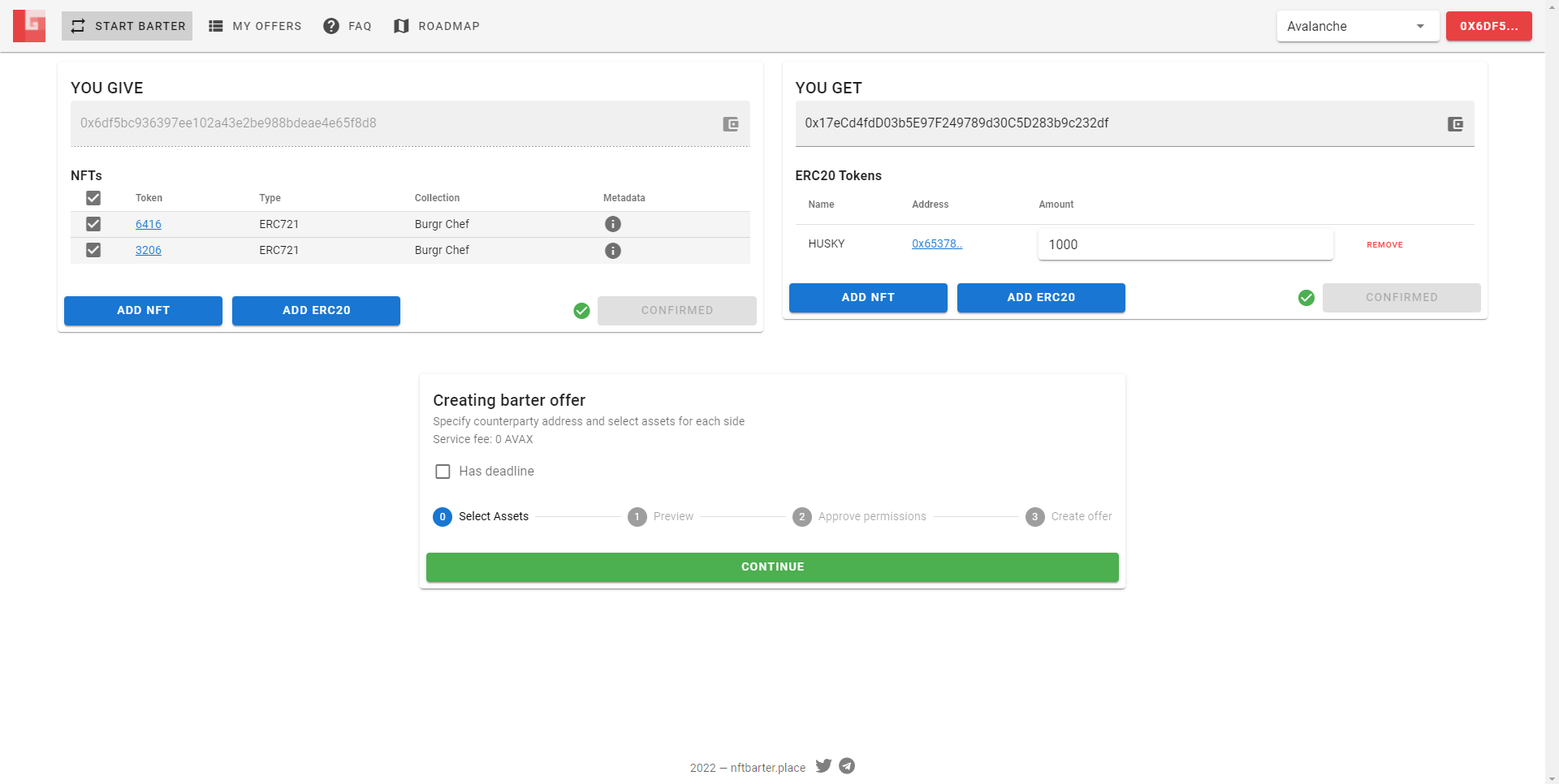Viewport: 1559px width, 784px height.
Task: Go to My Offers page
Action: [x=255, y=26]
